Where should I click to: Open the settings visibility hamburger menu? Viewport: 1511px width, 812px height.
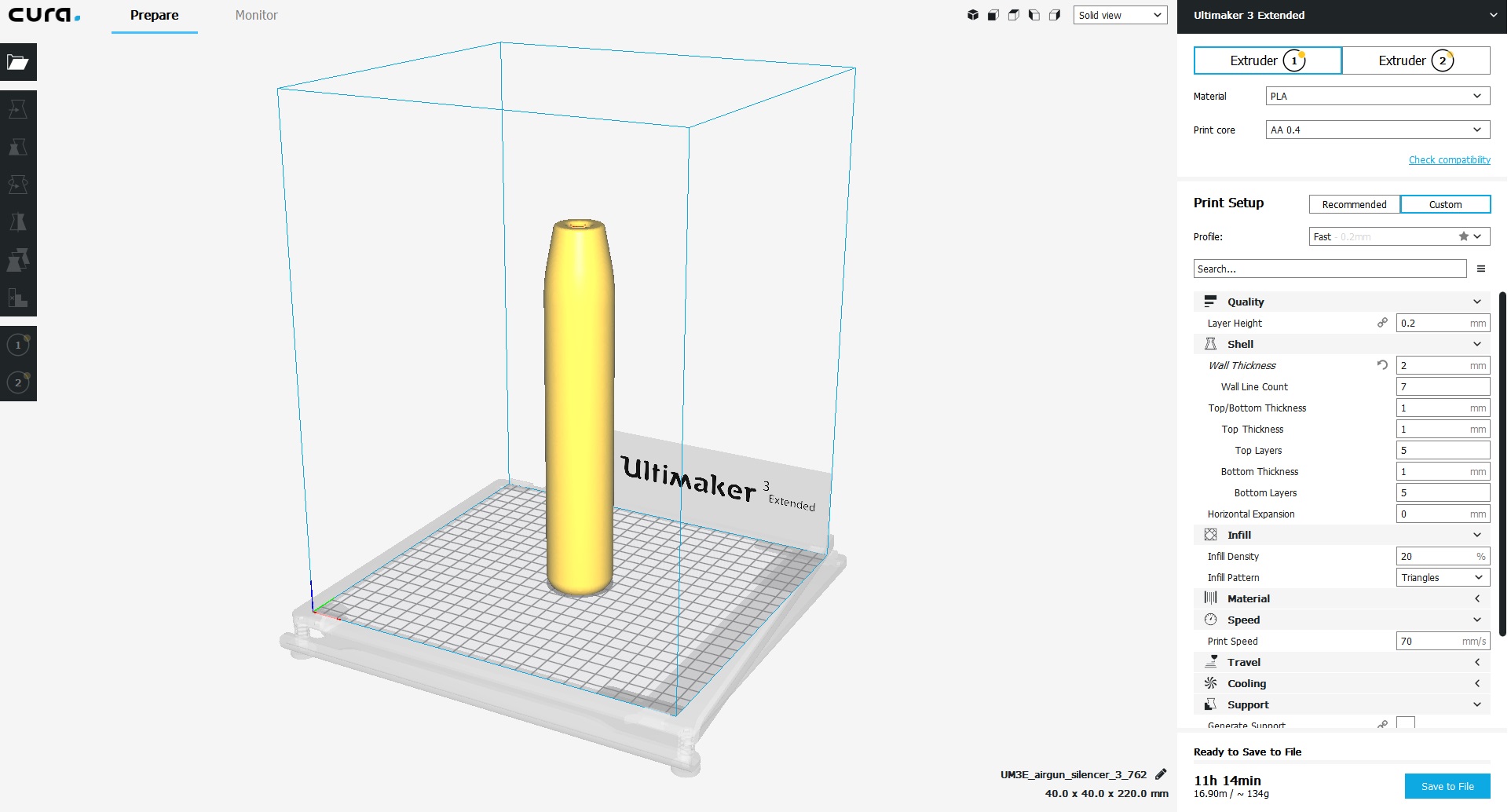coord(1481,269)
